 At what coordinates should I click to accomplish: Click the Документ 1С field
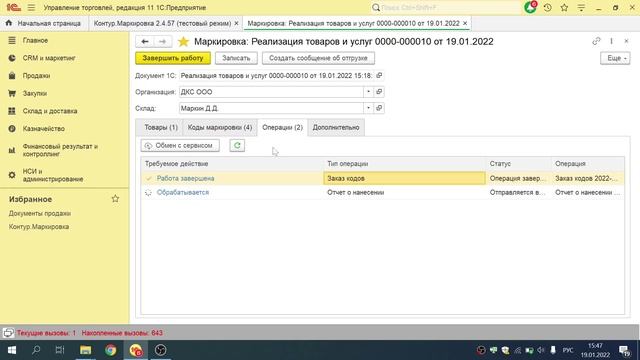coord(276,76)
